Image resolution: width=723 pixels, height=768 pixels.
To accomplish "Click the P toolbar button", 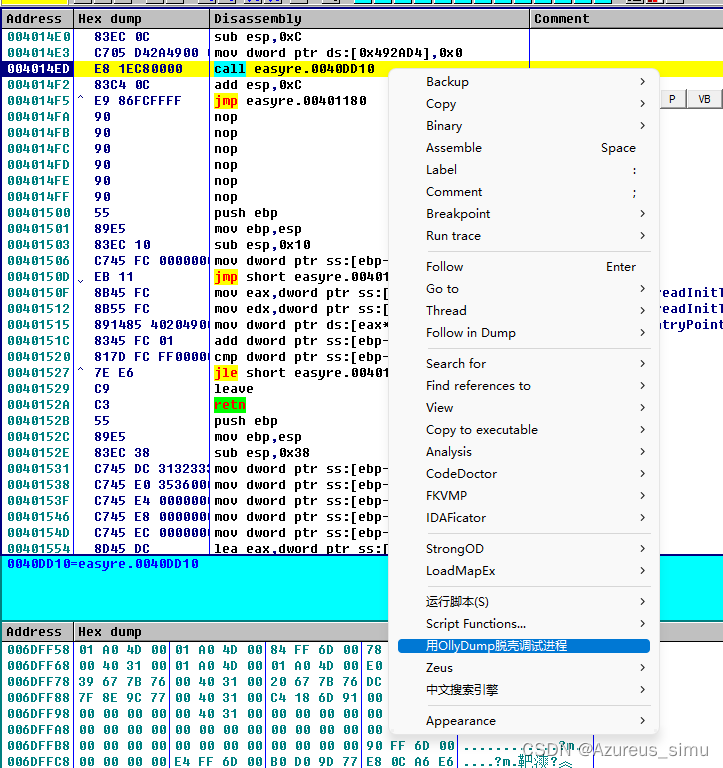I will (672, 99).
